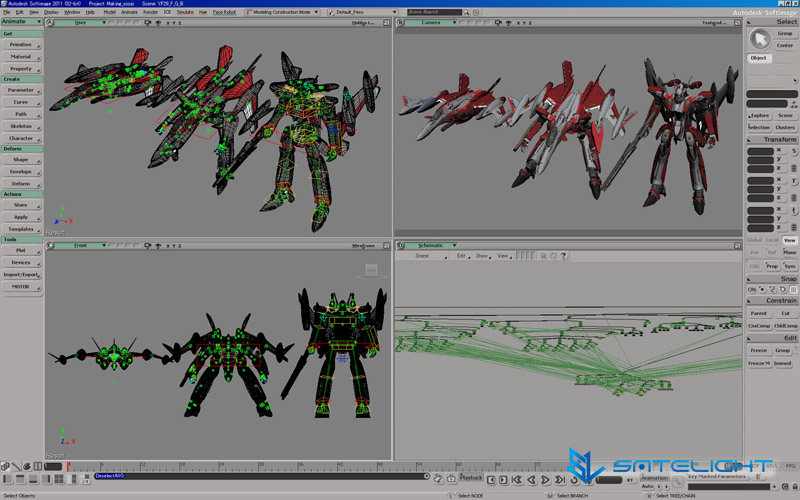800x500 pixels.
Task: Open the Schematic Show menu
Action: (x=482, y=256)
